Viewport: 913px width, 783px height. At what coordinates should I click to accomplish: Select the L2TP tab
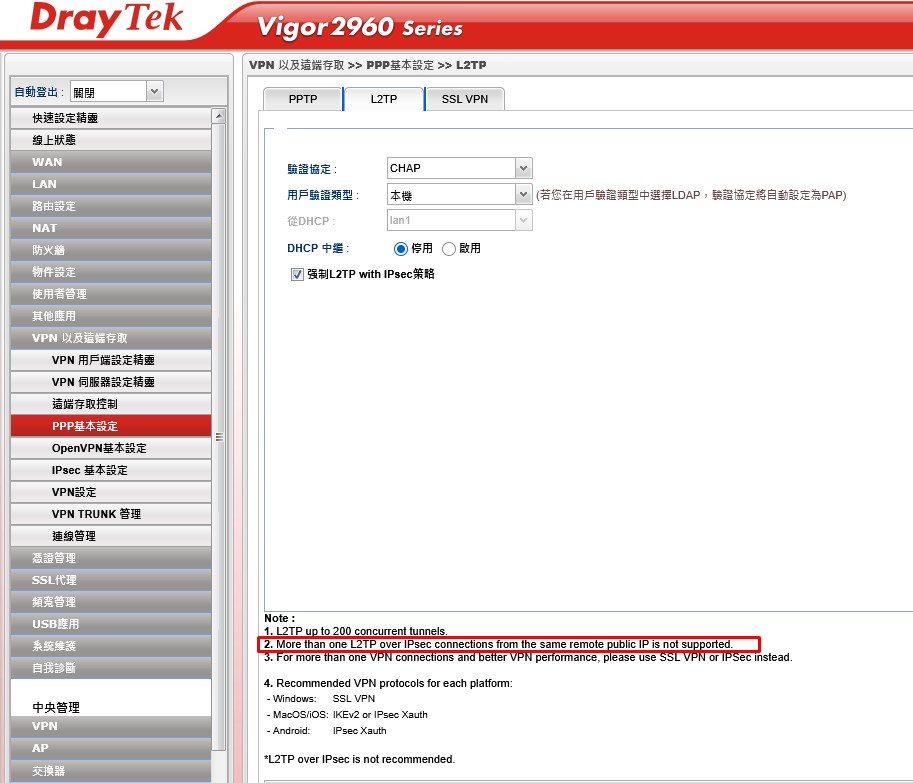[384, 99]
